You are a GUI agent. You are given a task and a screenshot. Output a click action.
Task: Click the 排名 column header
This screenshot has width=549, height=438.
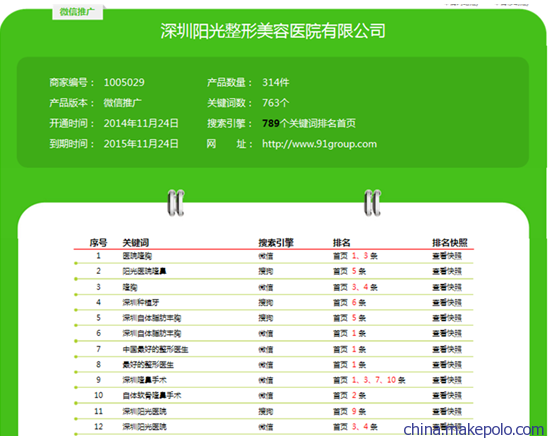[x=341, y=242]
